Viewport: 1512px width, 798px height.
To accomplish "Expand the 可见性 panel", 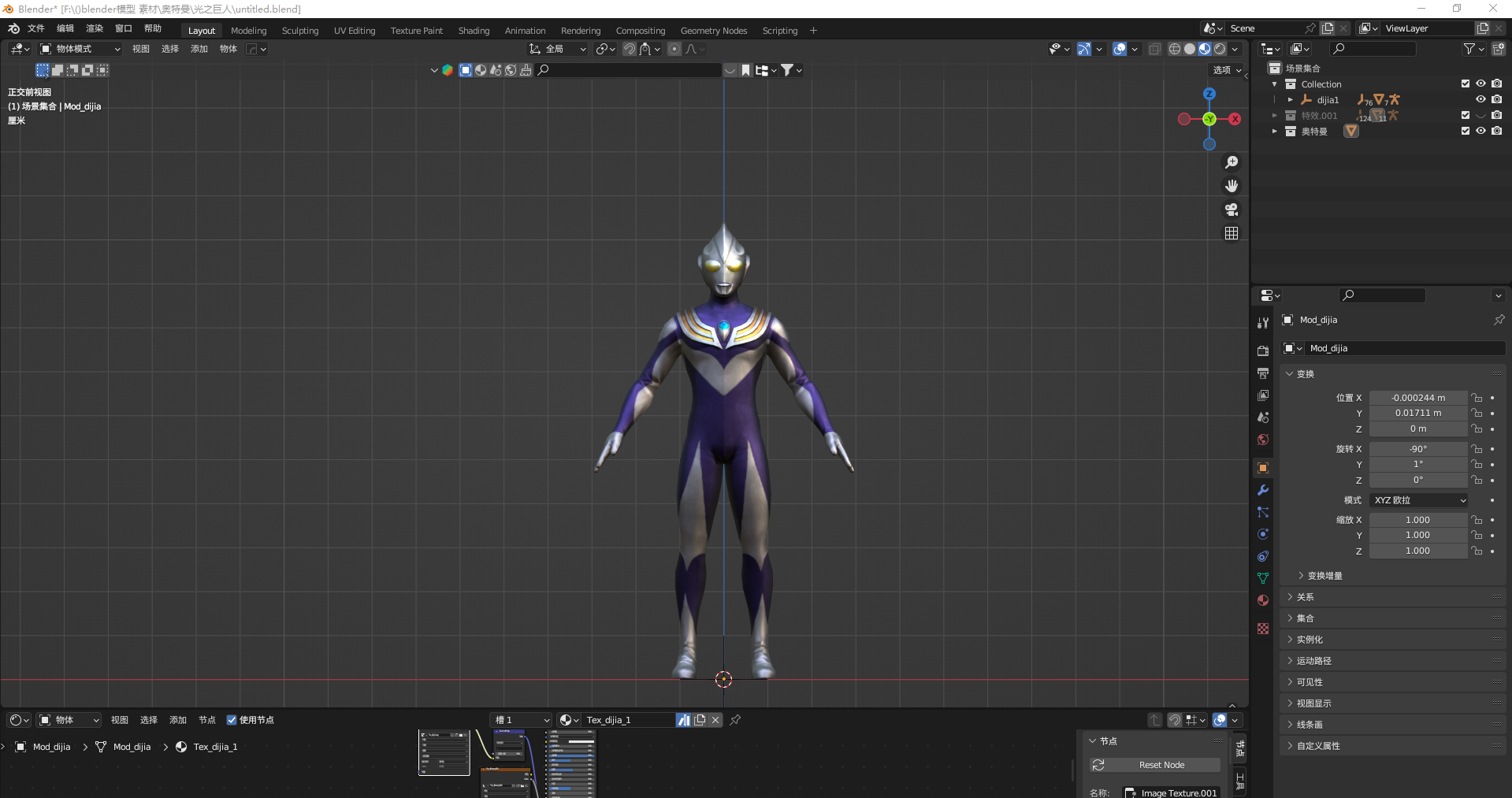I will pyautogui.click(x=1393, y=682).
